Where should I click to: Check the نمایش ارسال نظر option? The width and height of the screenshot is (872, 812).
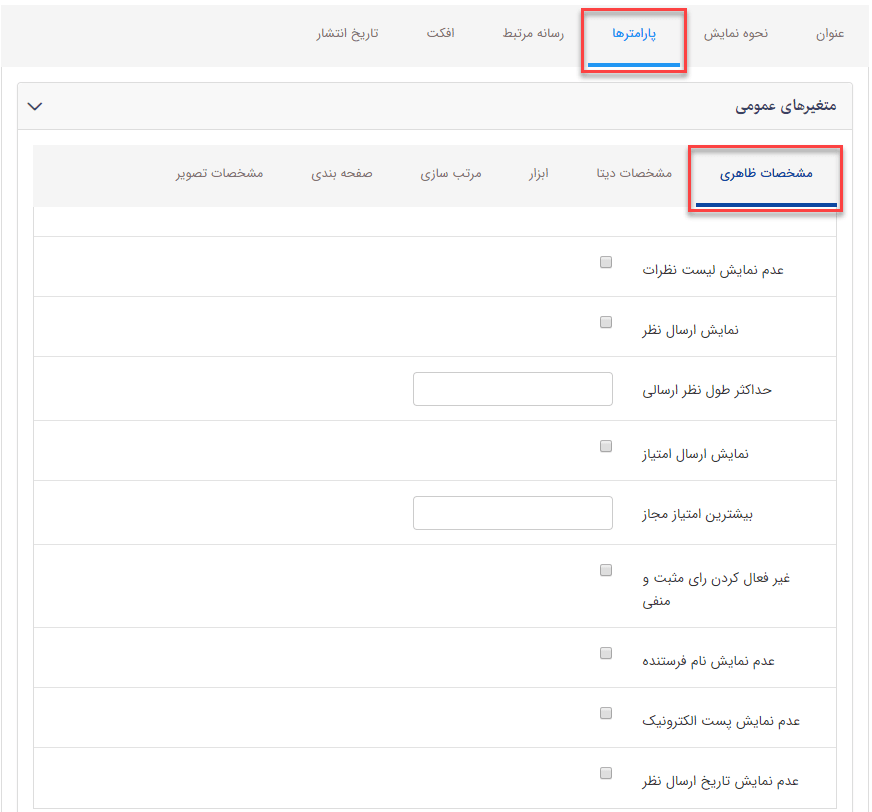point(605,322)
